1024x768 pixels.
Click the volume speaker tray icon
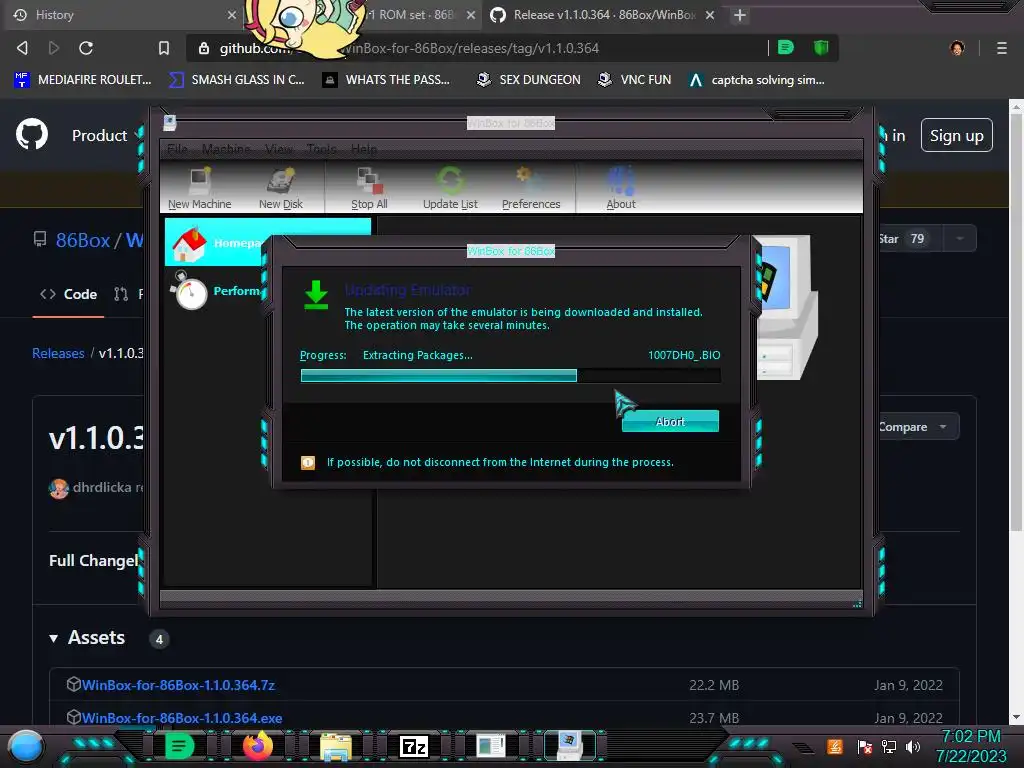[x=913, y=746]
